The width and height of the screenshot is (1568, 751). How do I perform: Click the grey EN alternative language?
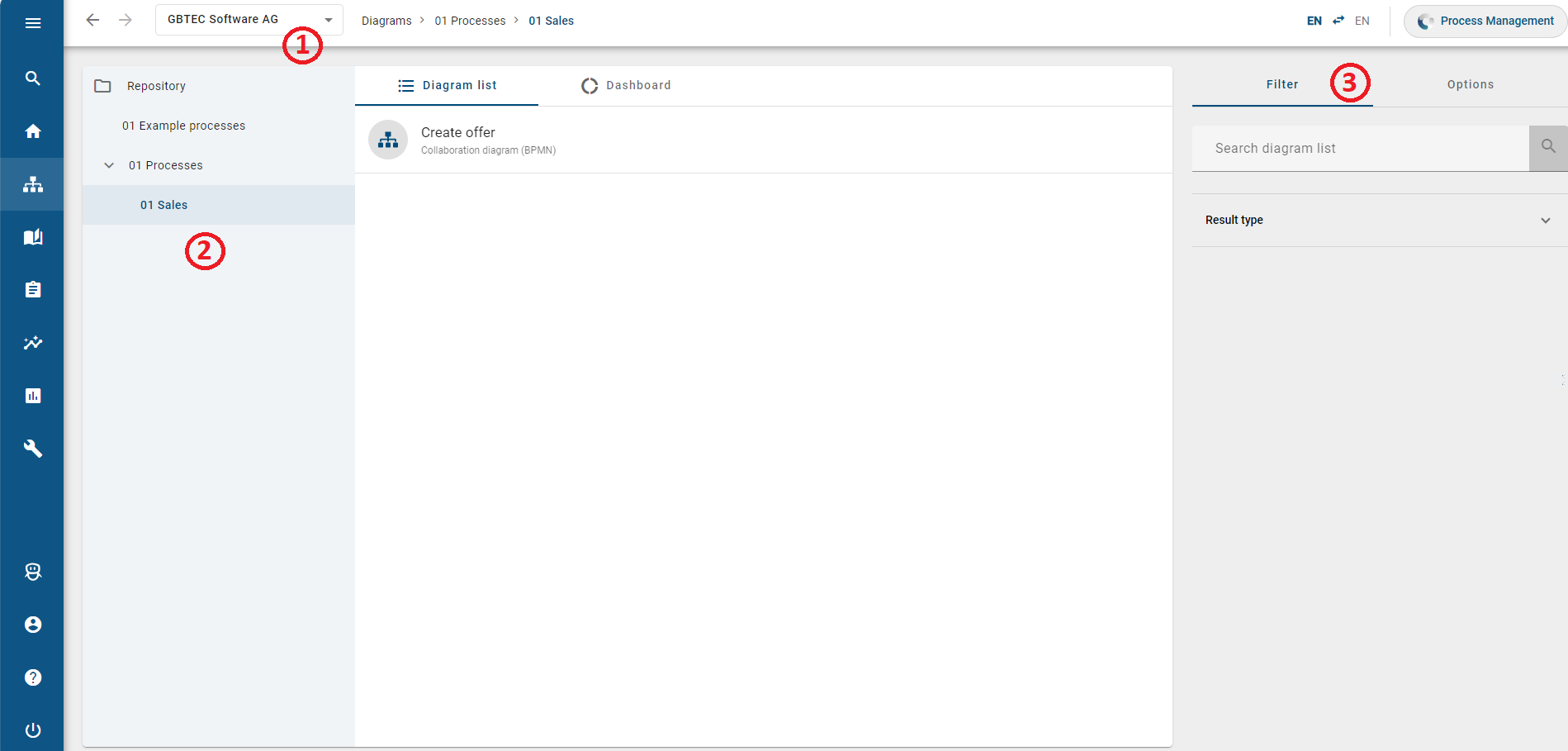tap(1362, 21)
